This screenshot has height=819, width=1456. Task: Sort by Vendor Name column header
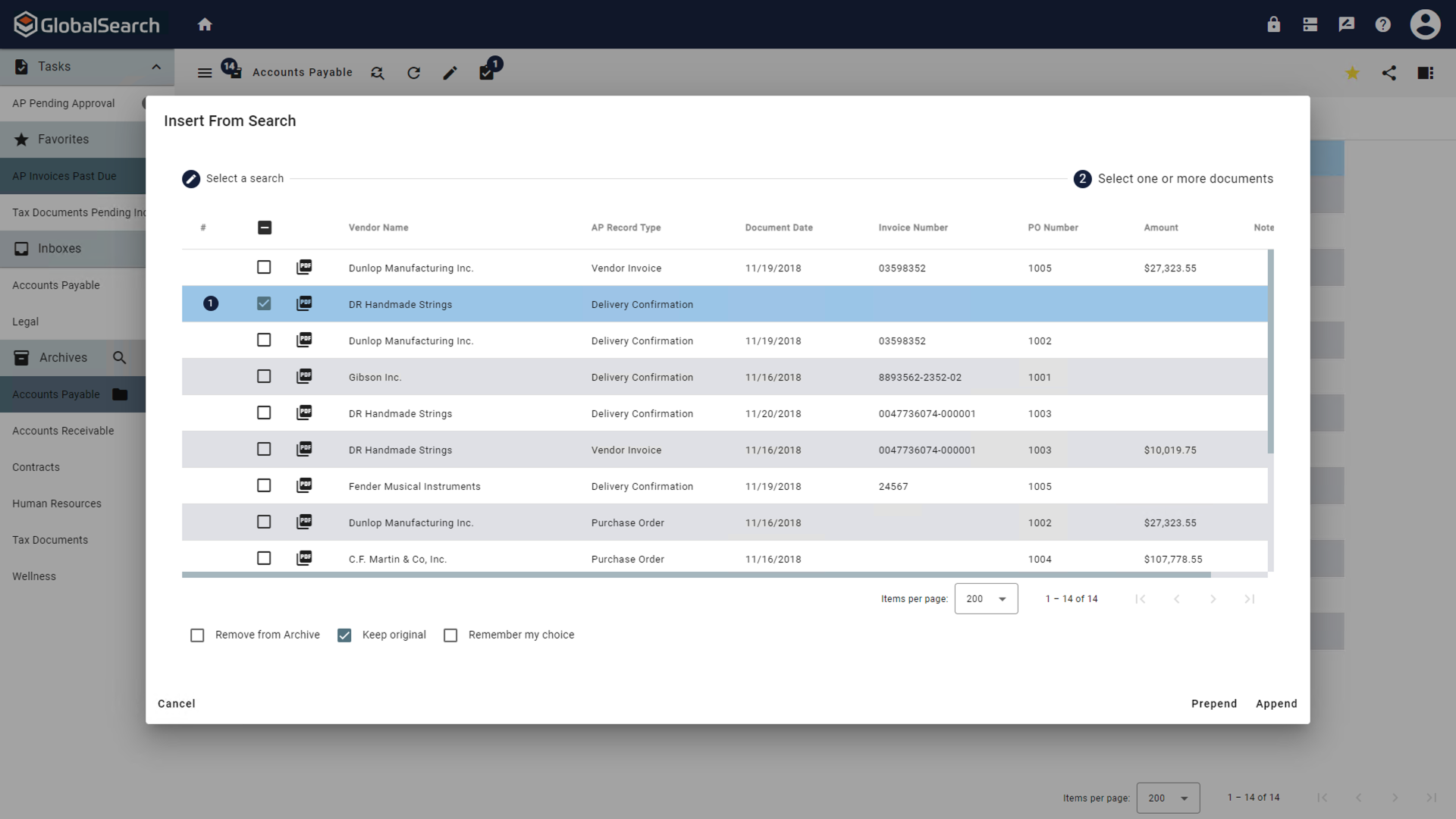point(378,227)
